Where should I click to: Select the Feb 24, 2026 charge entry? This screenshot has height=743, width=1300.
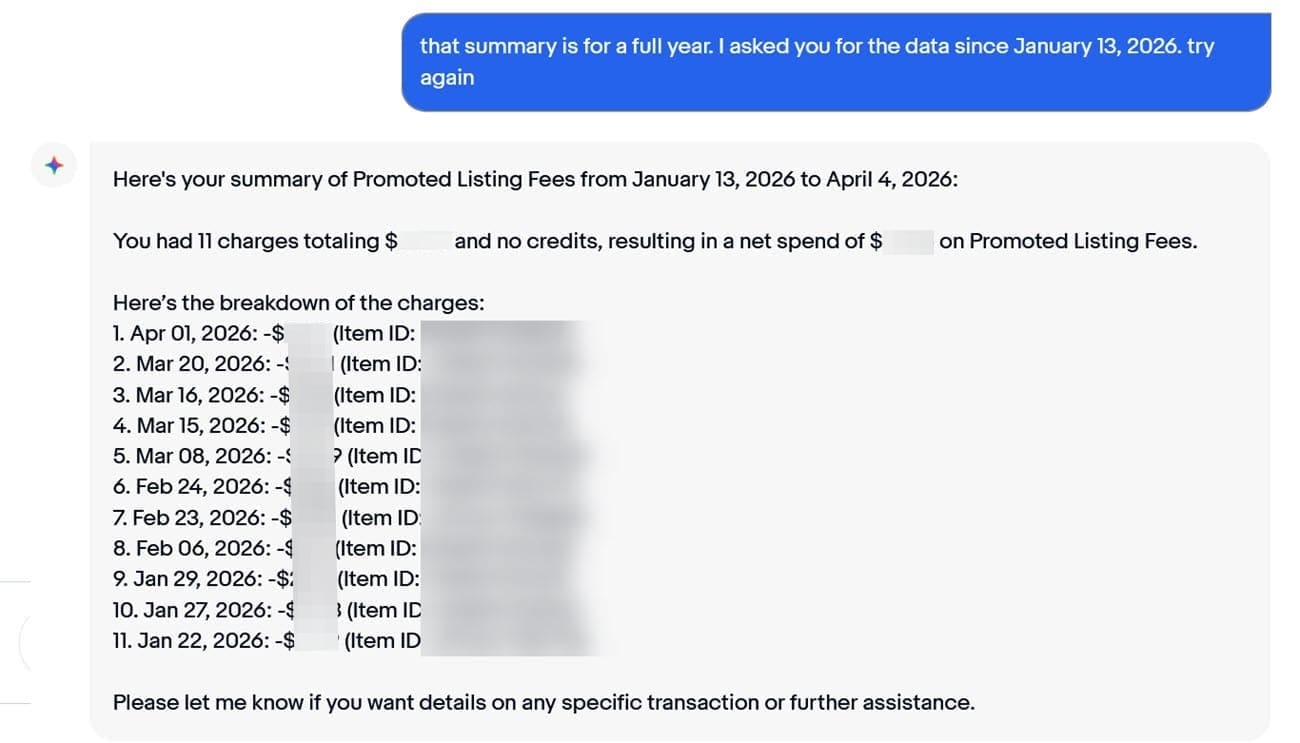click(x=202, y=487)
